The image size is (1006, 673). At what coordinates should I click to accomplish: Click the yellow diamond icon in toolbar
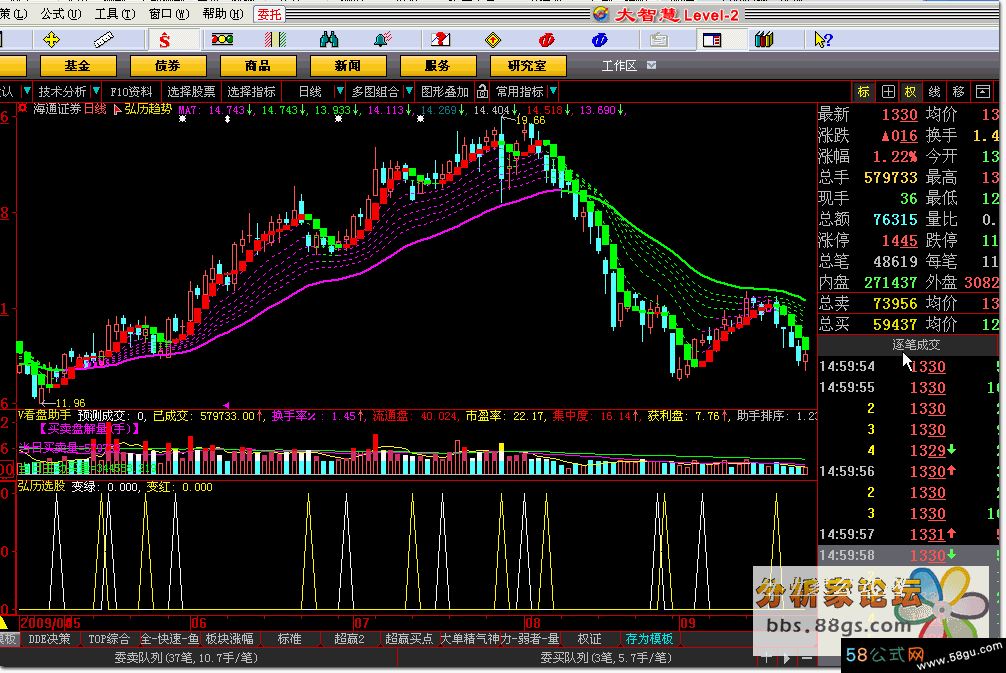492,40
